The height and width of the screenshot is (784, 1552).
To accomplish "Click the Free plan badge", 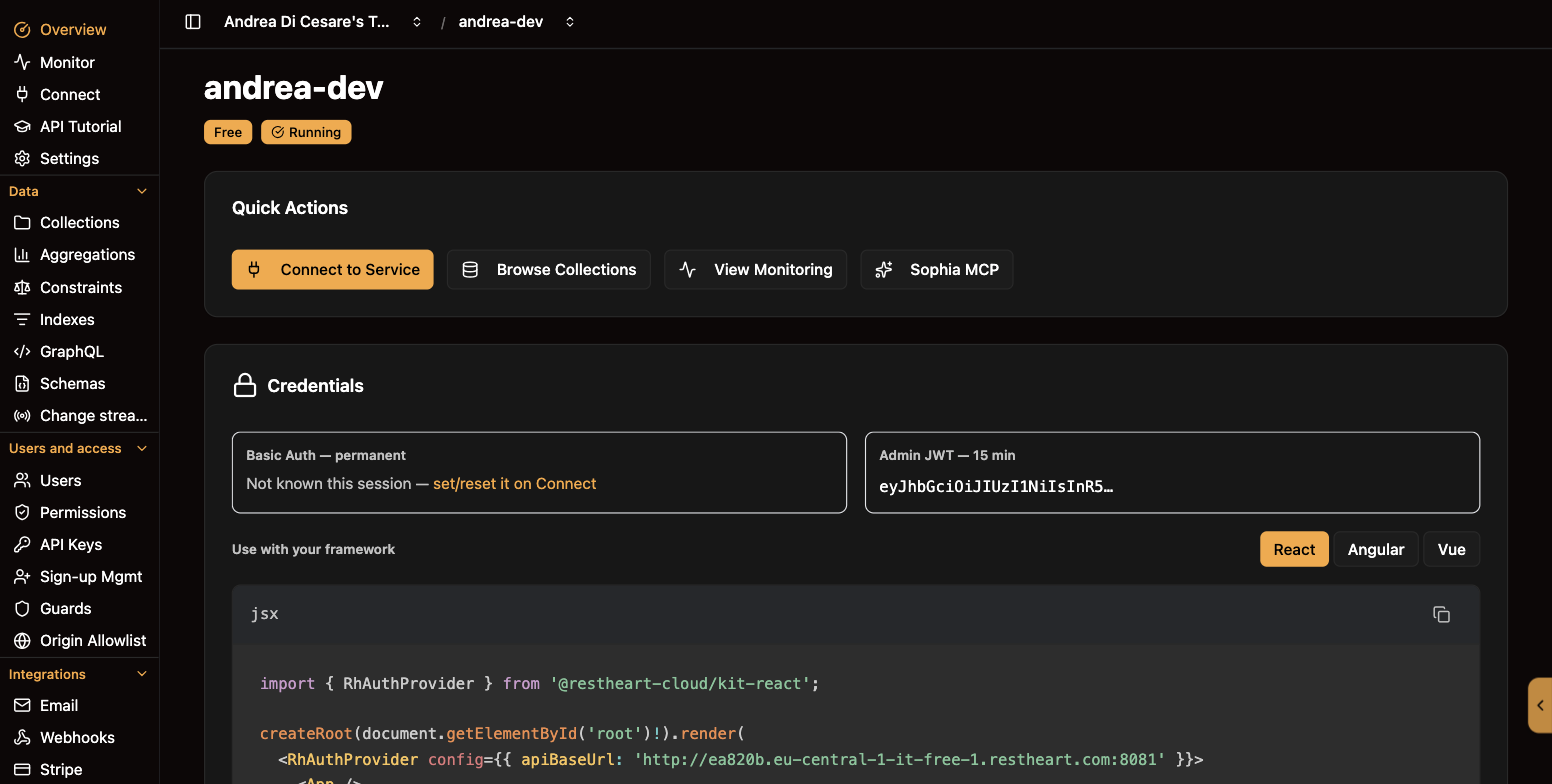I will click(x=228, y=132).
